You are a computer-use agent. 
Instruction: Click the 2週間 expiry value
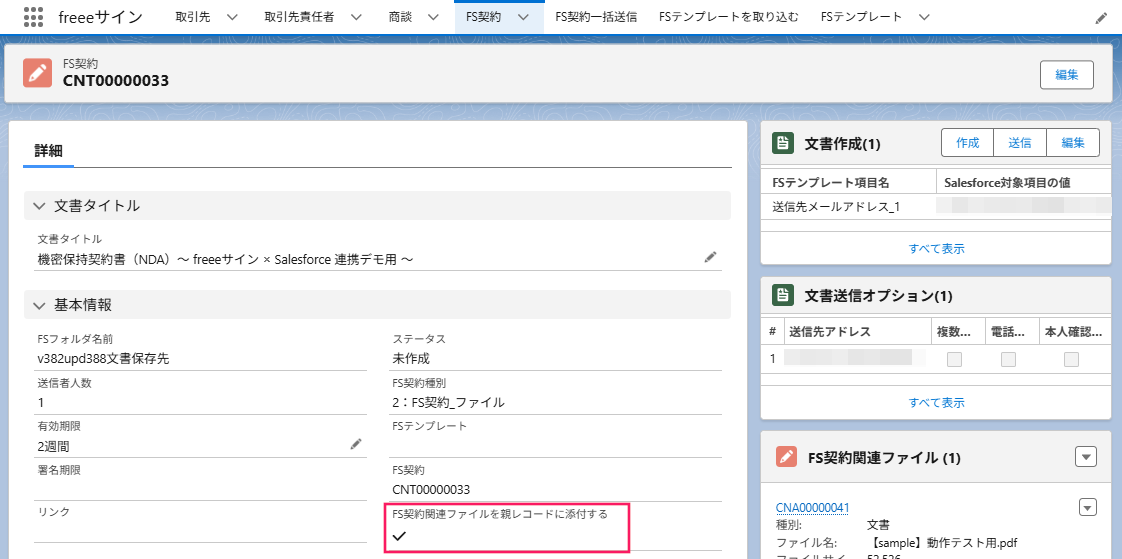[54, 446]
